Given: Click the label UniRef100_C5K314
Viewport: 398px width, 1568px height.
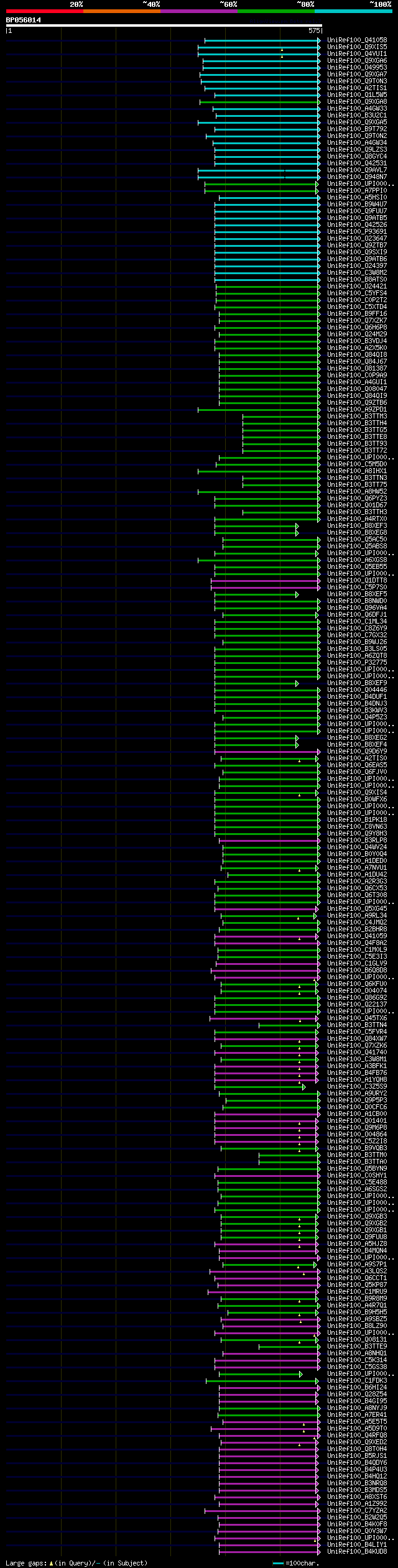Looking at the screenshot, I should point(357,1360).
